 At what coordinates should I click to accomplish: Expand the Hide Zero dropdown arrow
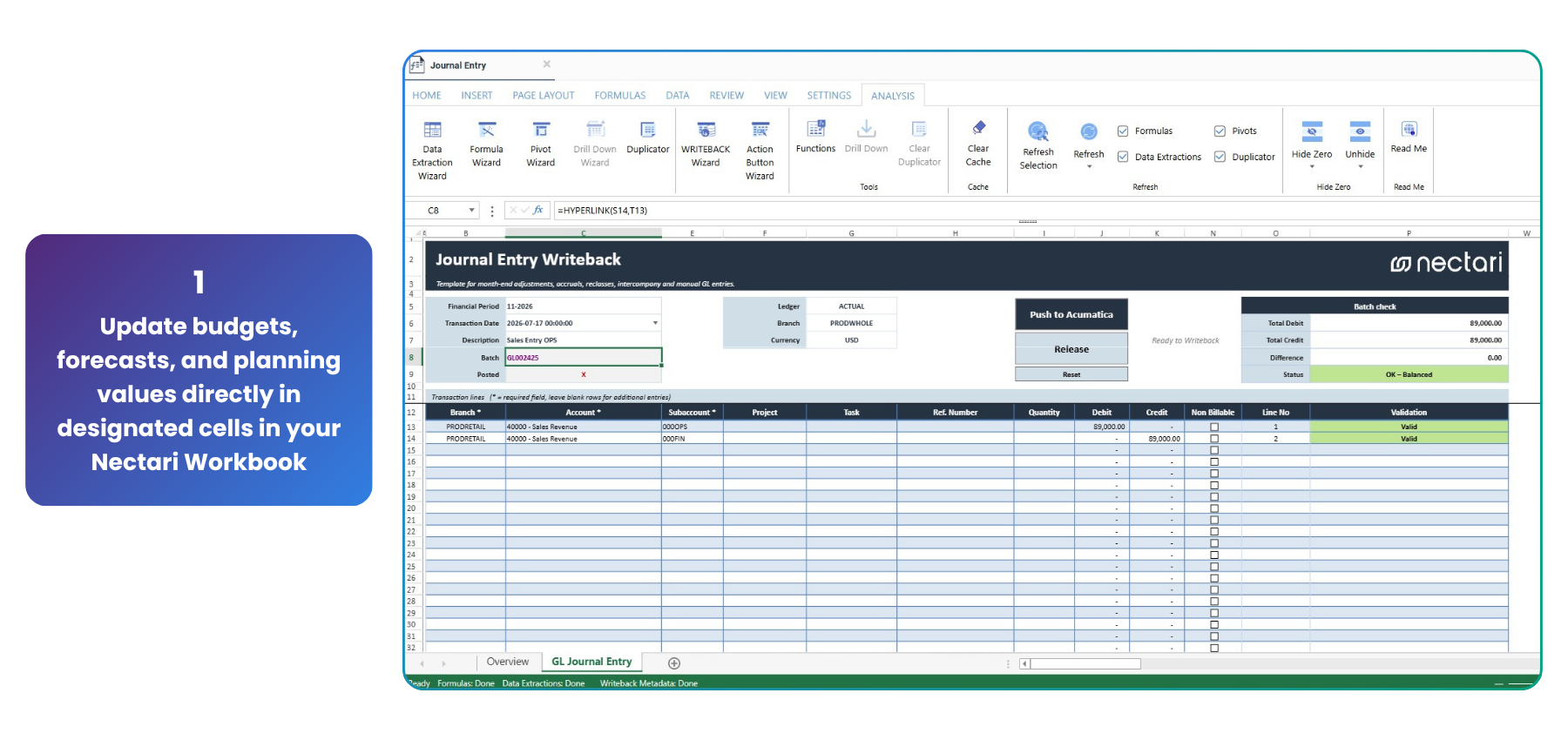[x=1312, y=166]
